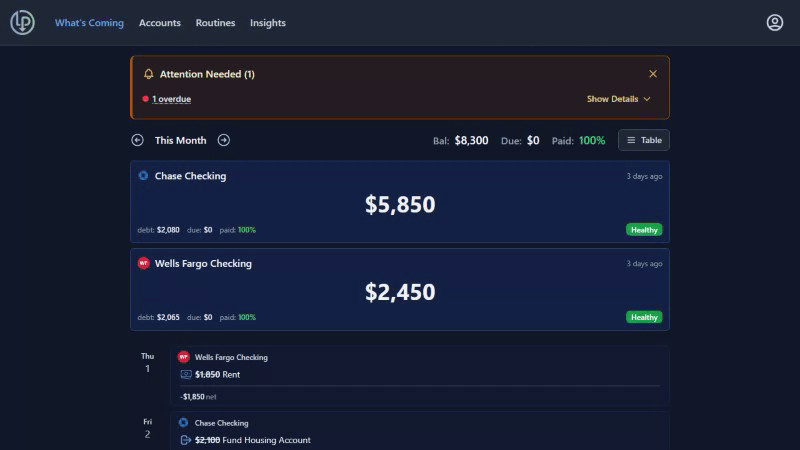Navigate to the Insights tab

click(268, 23)
